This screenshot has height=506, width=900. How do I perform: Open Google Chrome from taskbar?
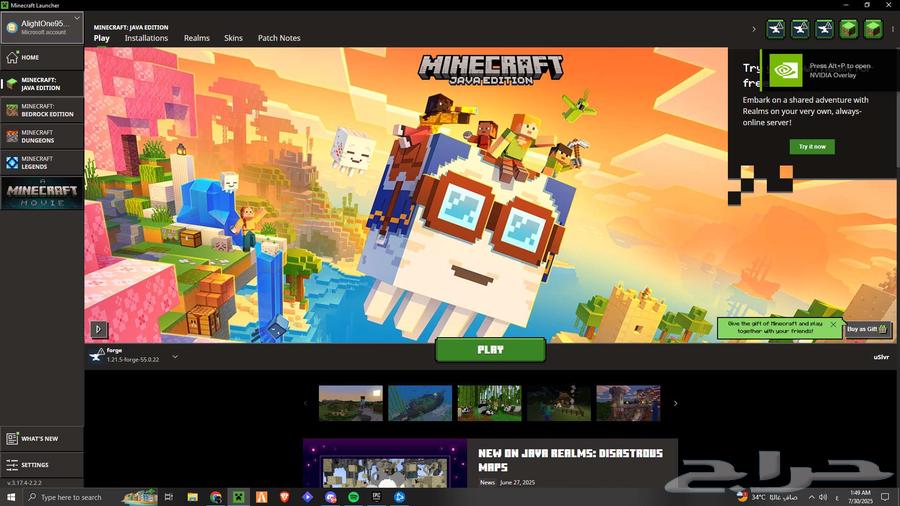pyautogui.click(x=216, y=497)
